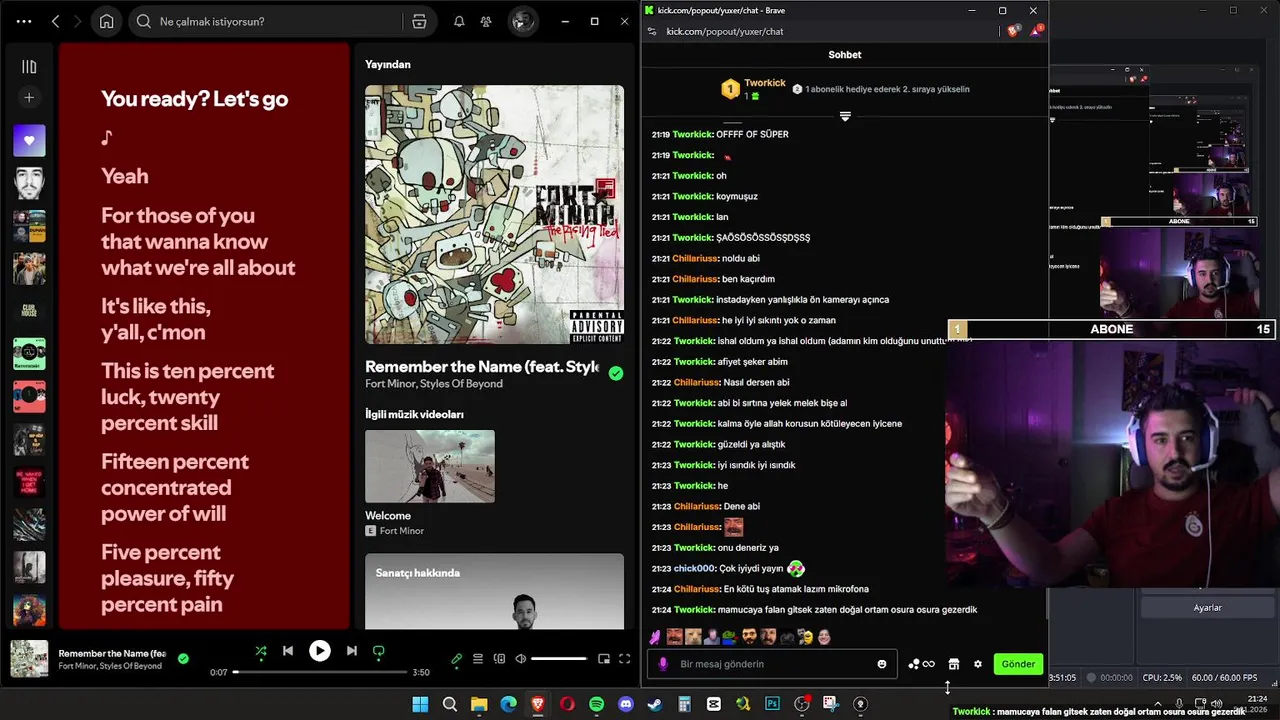The width and height of the screenshot is (1280, 720).
Task: Go forward in Spotify navigation
Action: [77, 21]
